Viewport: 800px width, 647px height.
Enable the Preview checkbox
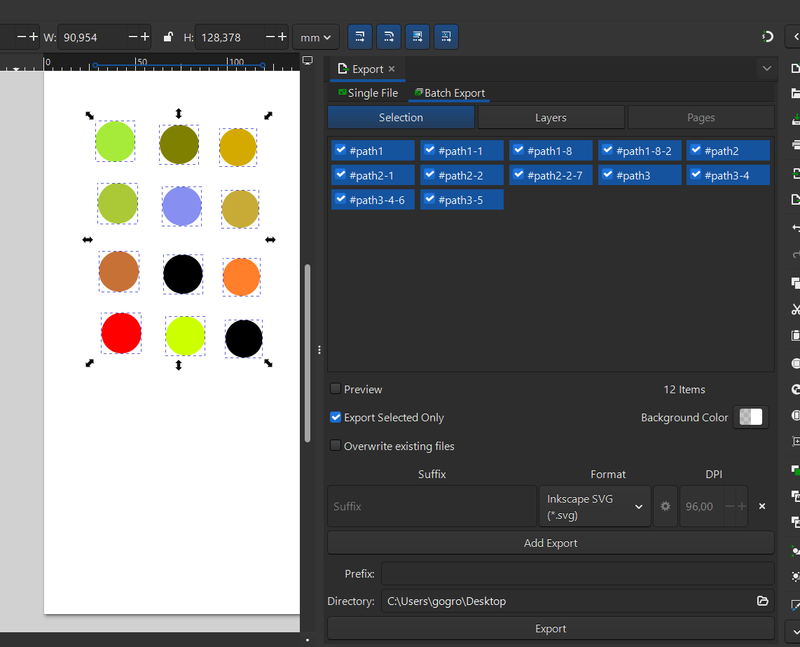335,389
